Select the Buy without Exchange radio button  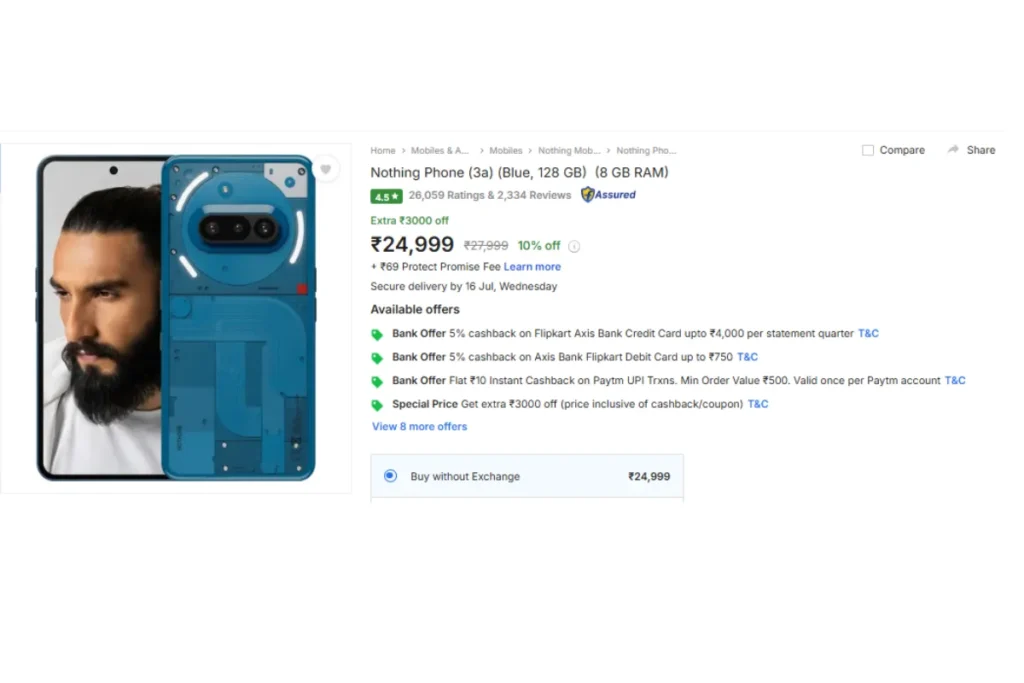[x=390, y=476]
